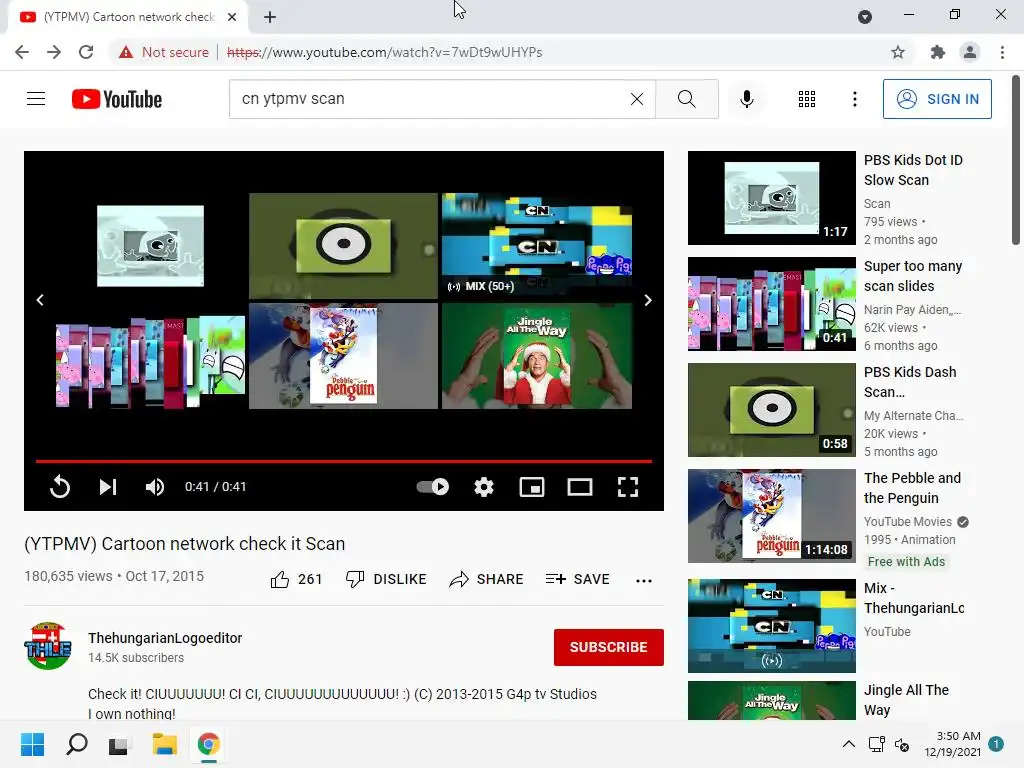
Task: Click the SHARE button
Action: point(487,579)
